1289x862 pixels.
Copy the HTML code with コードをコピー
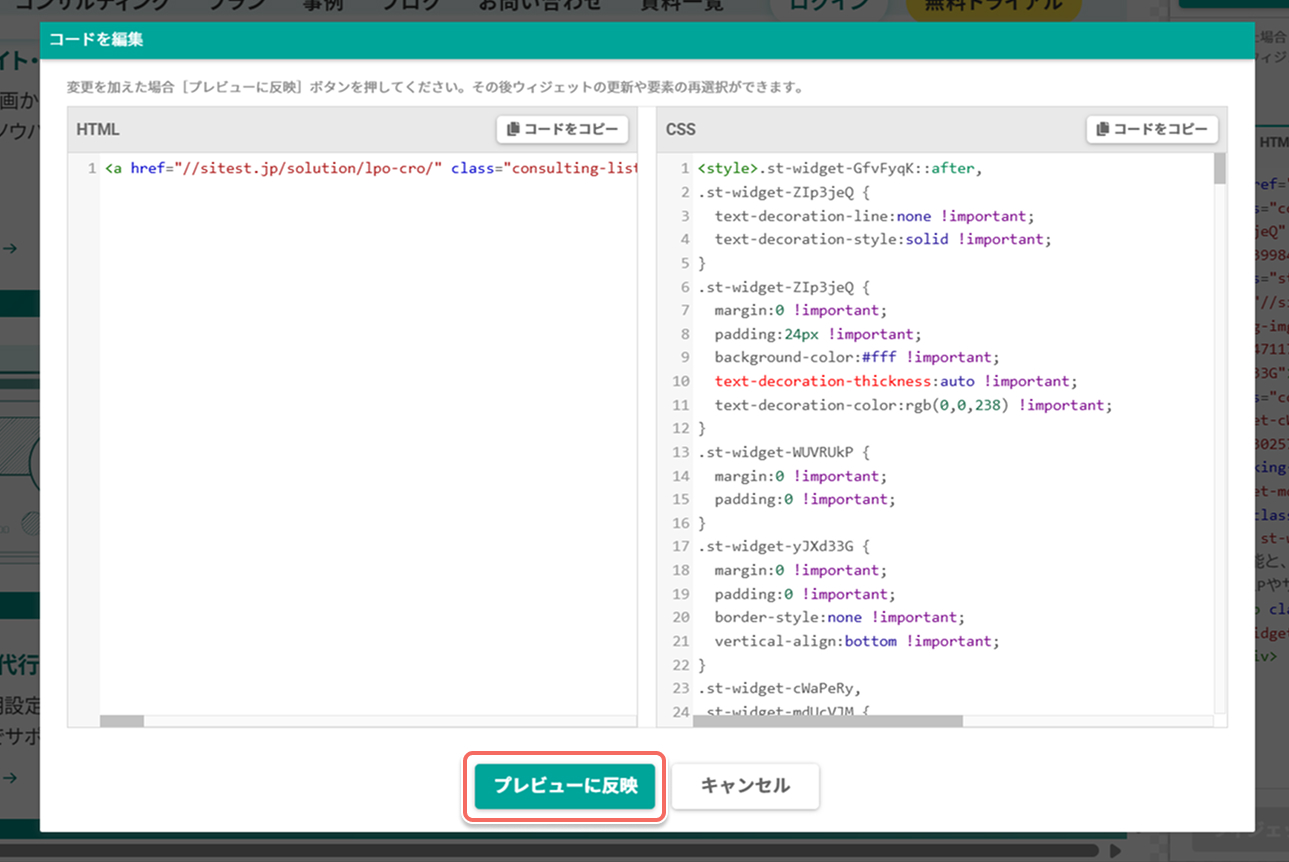coord(562,129)
